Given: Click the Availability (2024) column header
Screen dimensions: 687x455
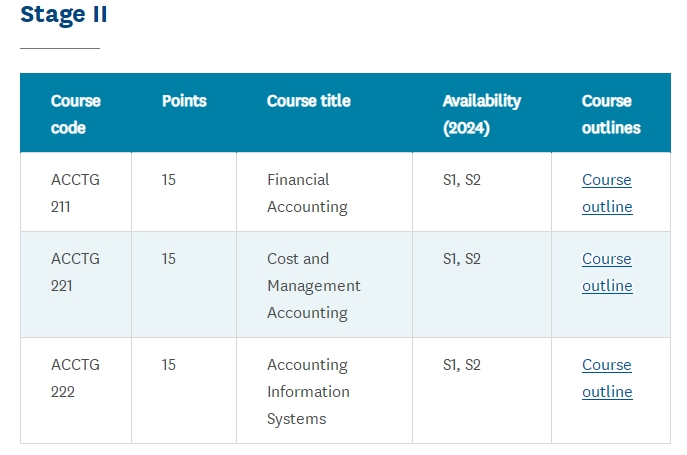Looking at the screenshot, I should 482,114.
